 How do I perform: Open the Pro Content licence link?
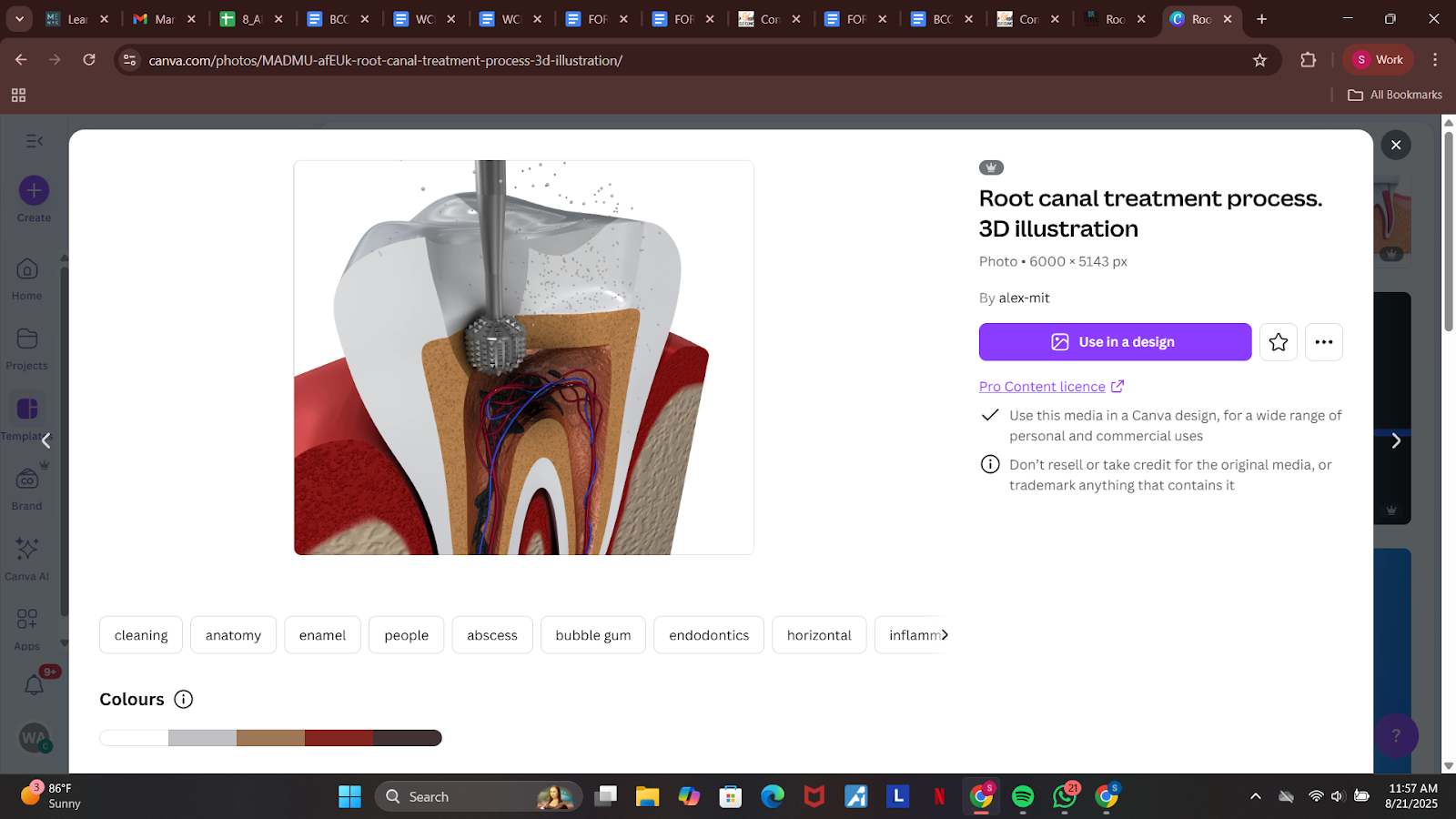1041,386
